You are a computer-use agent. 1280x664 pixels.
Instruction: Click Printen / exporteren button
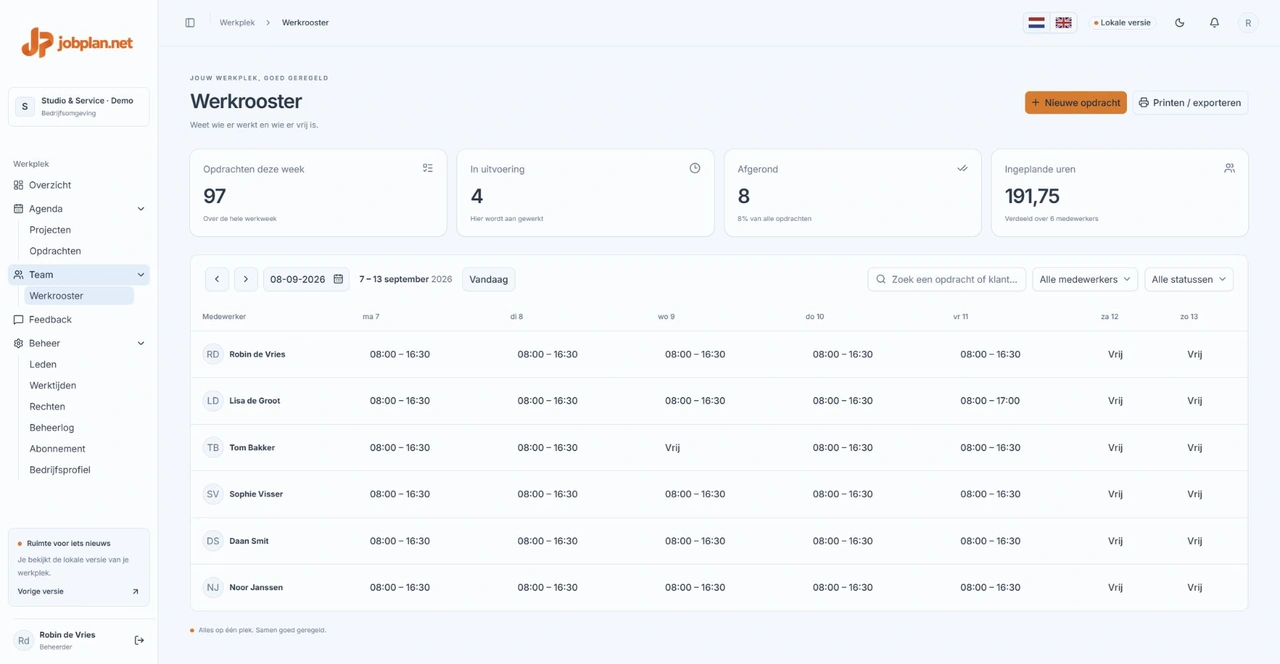pyautogui.click(x=1190, y=103)
